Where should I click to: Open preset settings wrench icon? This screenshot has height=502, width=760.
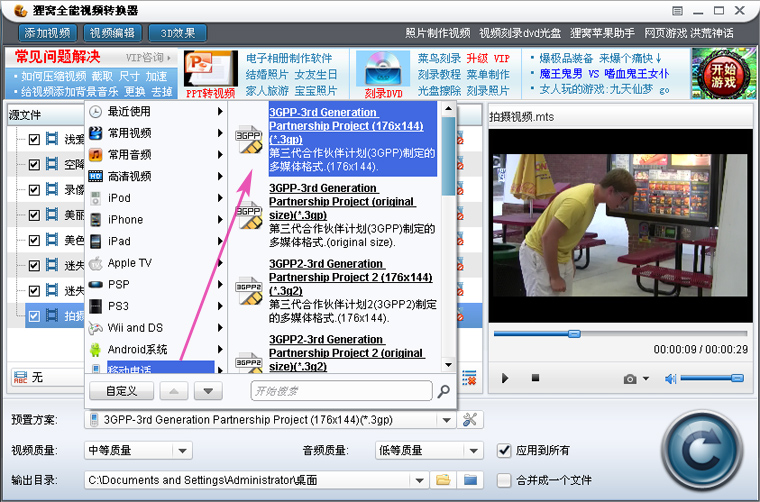[x=470, y=420]
